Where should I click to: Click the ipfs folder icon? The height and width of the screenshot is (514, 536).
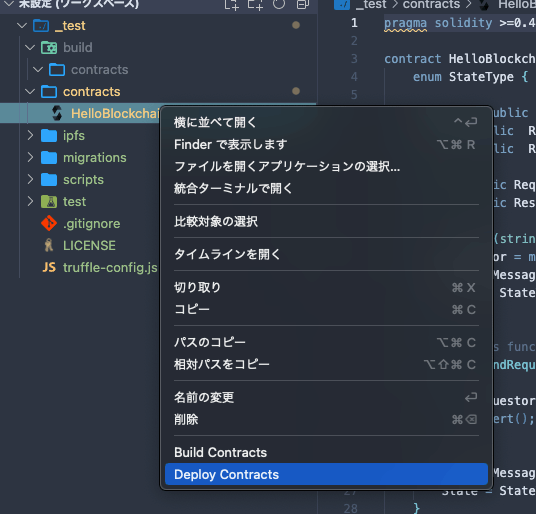point(49,135)
